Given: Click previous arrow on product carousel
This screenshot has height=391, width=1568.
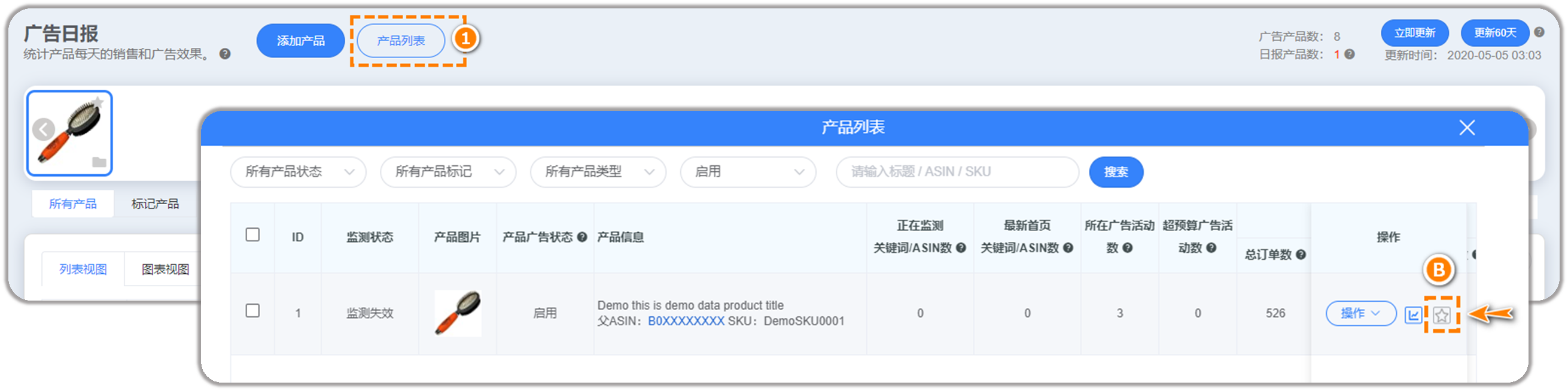Looking at the screenshot, I should coord(43,129).
